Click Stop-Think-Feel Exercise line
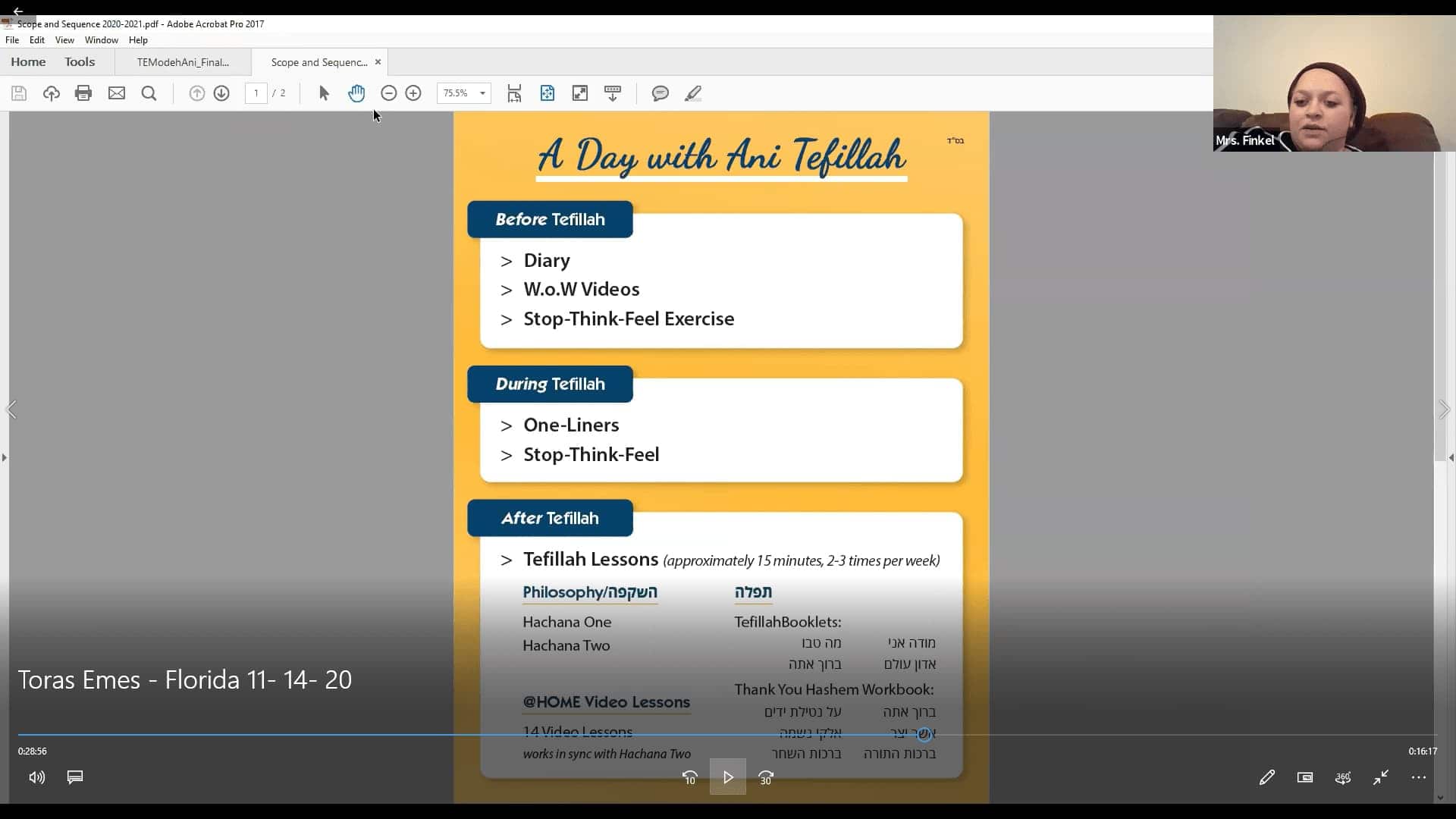The height and width of the screenshot is (819, 1456). tap(629, 319)
